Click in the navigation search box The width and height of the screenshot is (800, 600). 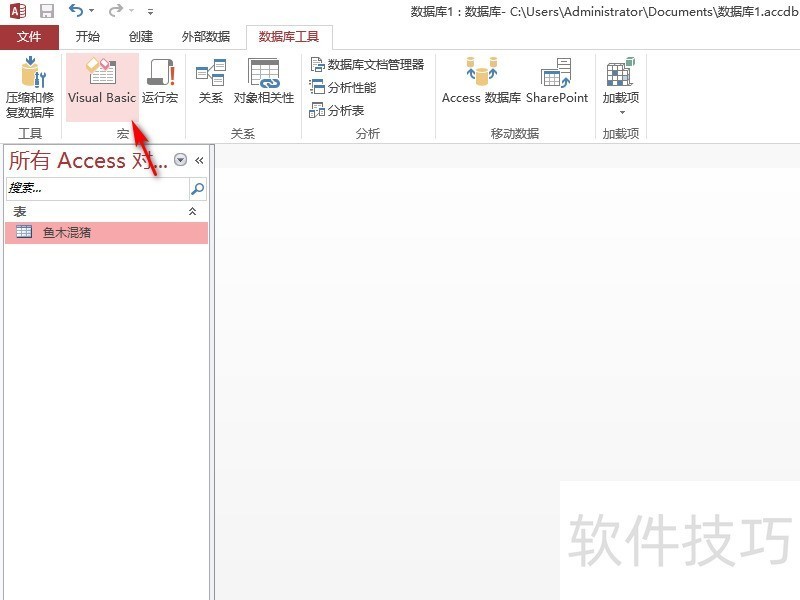click(96, 188)
